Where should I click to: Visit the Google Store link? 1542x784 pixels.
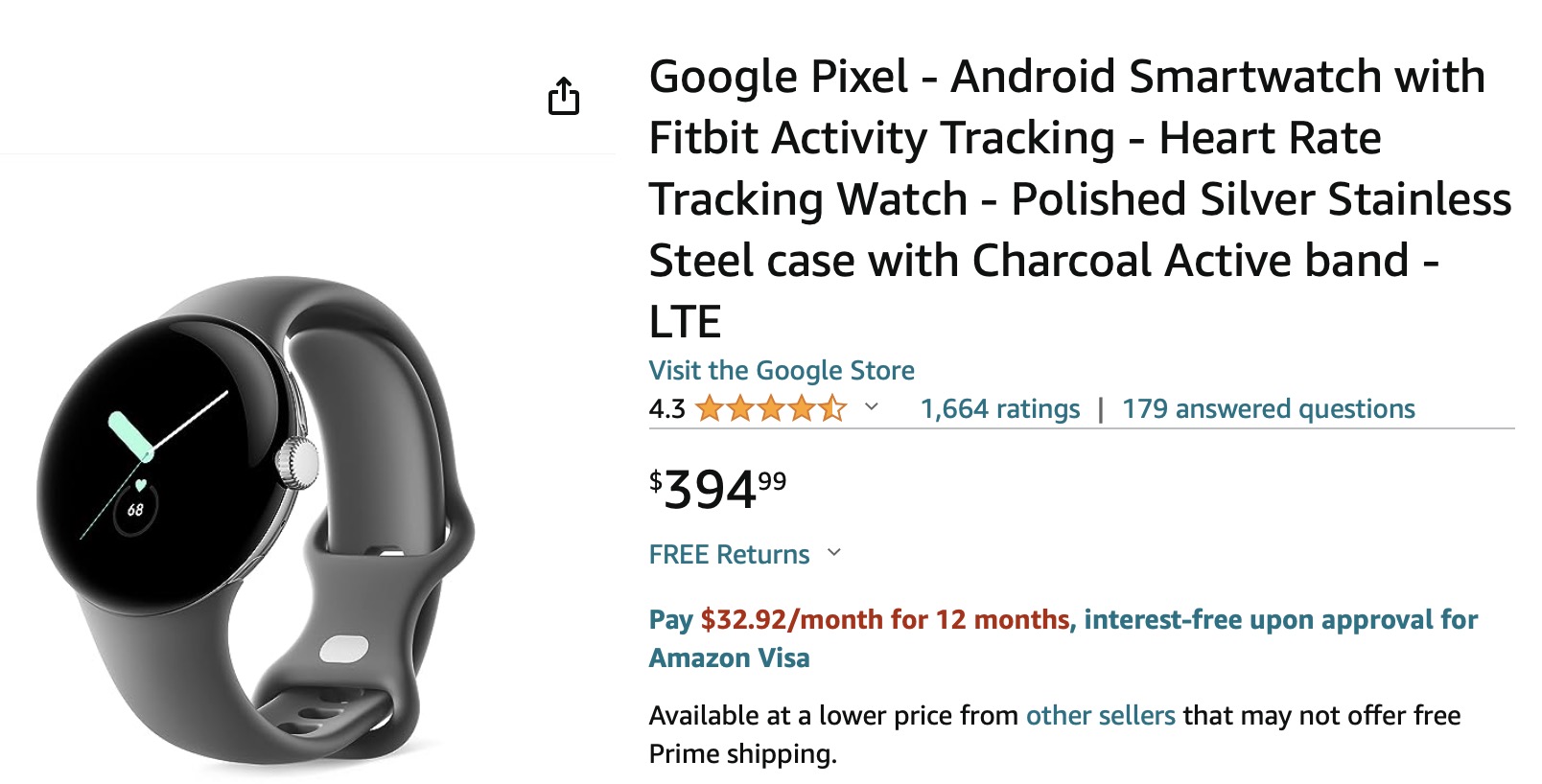pos(782,371)
